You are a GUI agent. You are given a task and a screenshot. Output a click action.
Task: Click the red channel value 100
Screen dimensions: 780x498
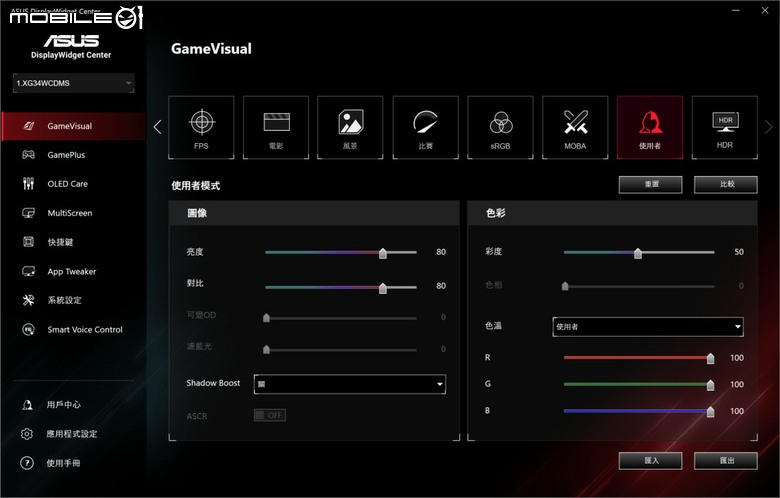pyautogui.click(x=737, y=358)
